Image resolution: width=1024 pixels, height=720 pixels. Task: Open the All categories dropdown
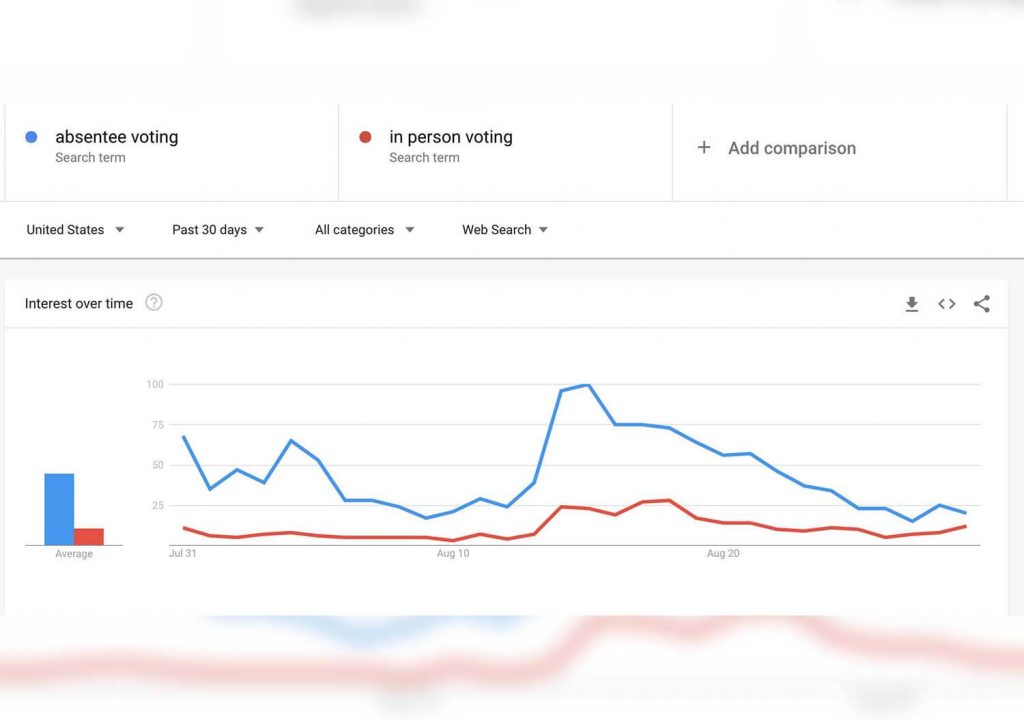tap(364, 230)
